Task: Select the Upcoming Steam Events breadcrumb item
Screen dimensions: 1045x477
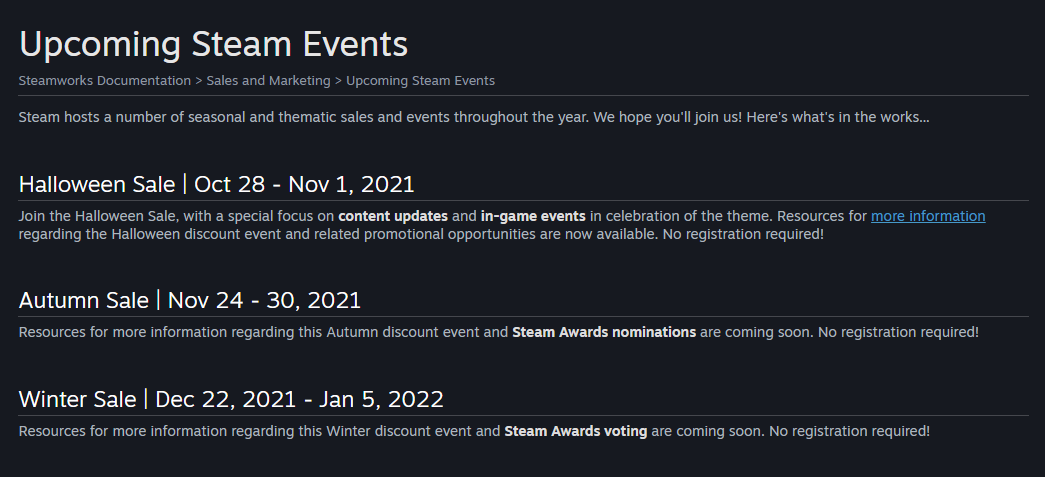Action: click(421, 81)
